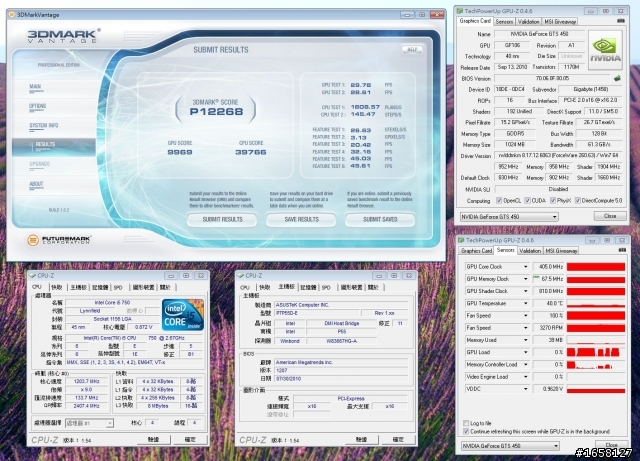Click the 3DMark Vantage logo

tap(64, 36)
